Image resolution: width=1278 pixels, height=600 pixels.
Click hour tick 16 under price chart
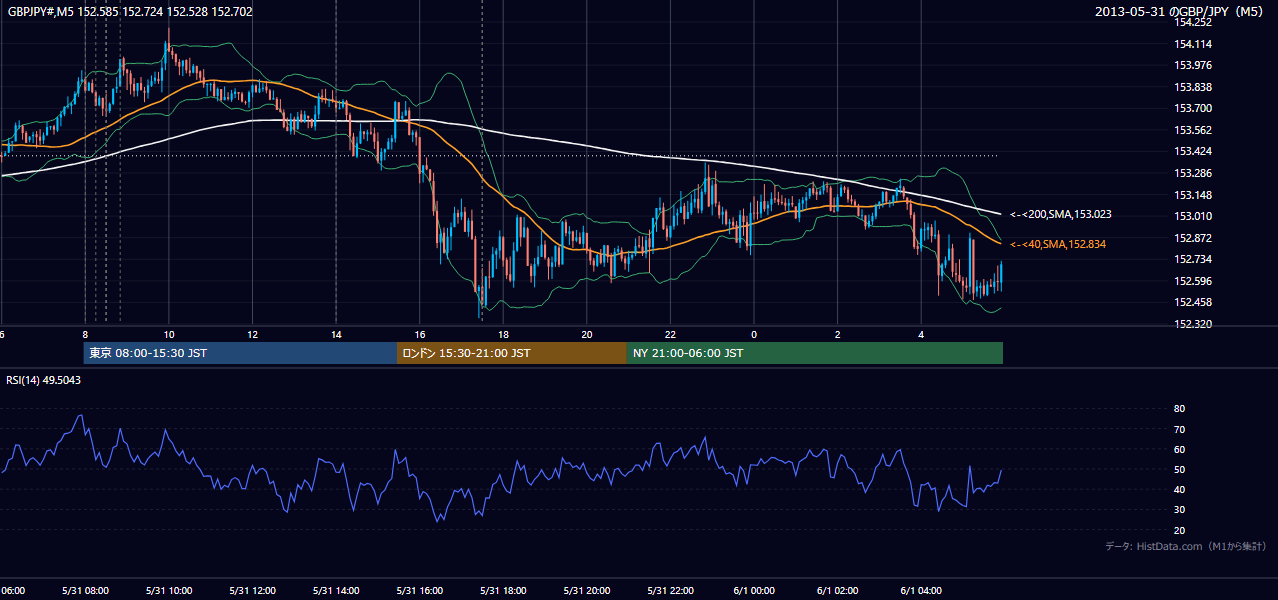pyautogui.click(x=419, y=334)
